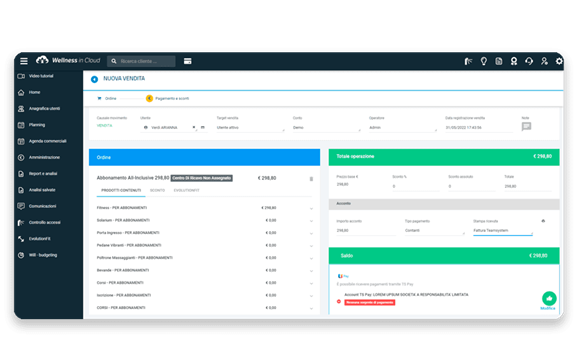Open the hamburger menu icon

(24, 61)
